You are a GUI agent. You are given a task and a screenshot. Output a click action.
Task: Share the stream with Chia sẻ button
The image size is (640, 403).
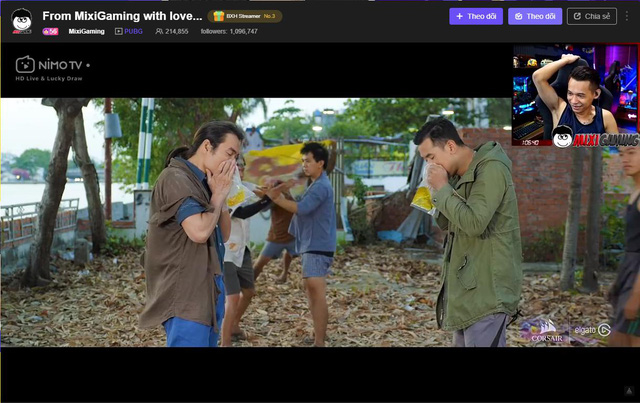tap(592, 16)
